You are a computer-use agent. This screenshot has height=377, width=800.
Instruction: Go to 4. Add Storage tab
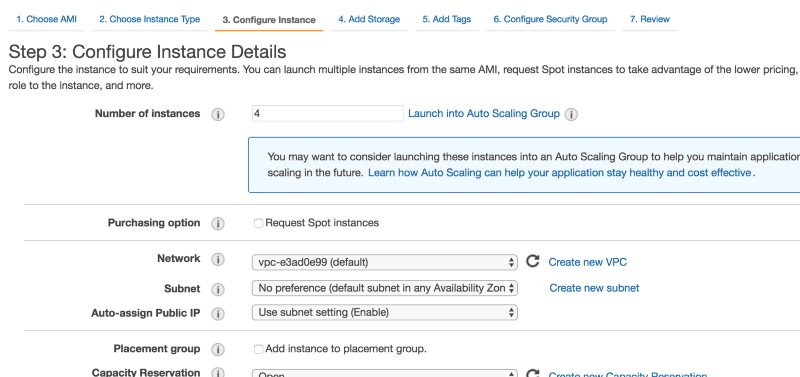(369, 19)
